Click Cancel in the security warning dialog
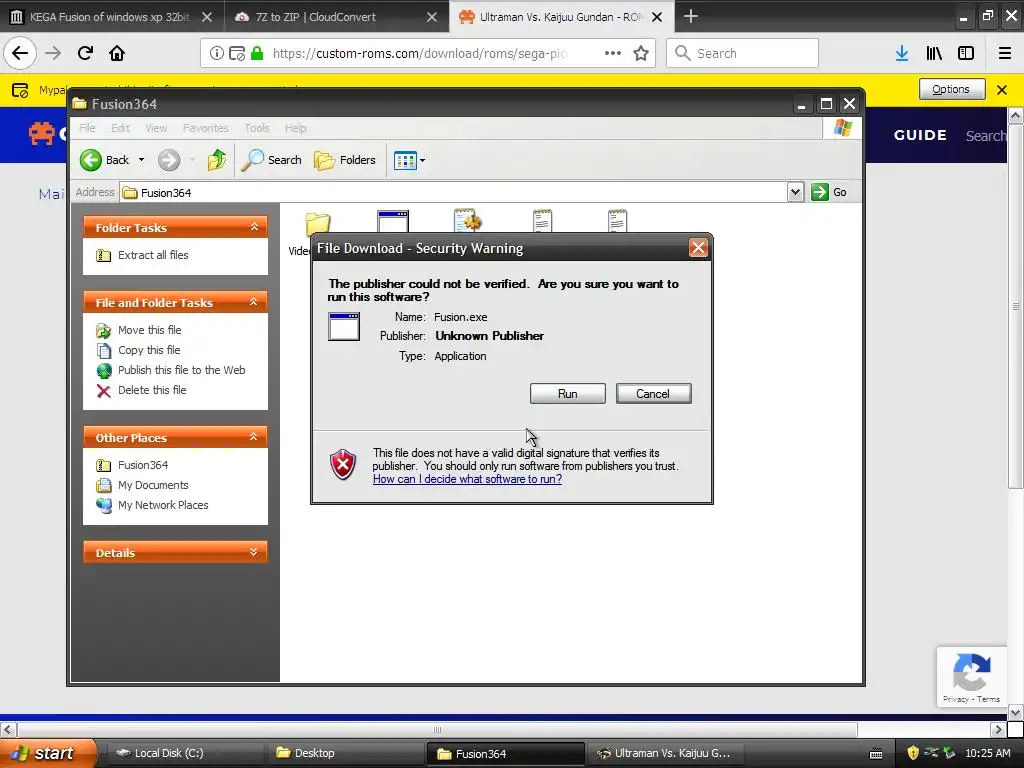The width and height of the screenshot is (1024, 768). pyautogui.click(x=653, y=394)
